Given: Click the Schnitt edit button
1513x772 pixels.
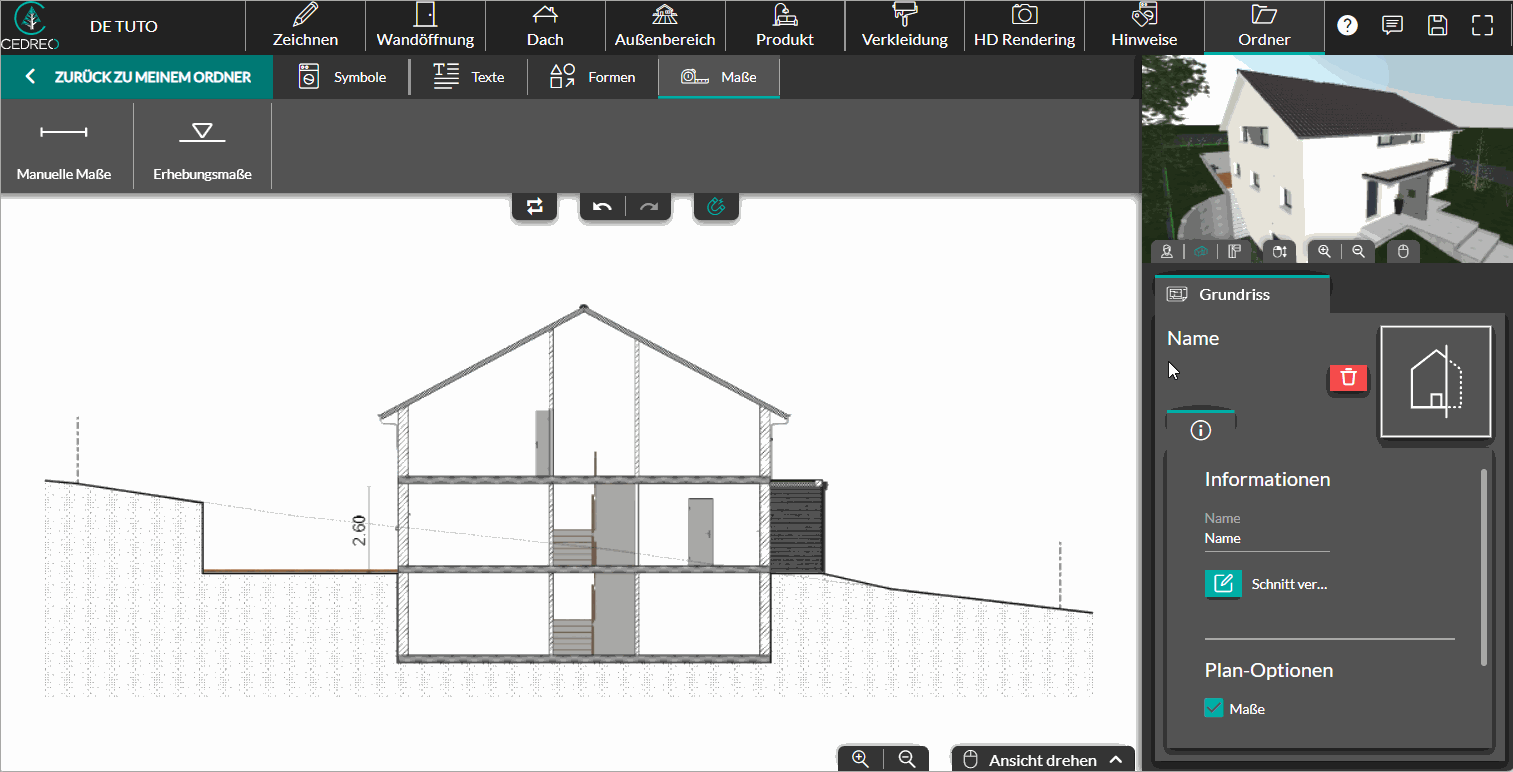Looking at the screenshot, I should pyautogui.click(x=1222, y=583).
